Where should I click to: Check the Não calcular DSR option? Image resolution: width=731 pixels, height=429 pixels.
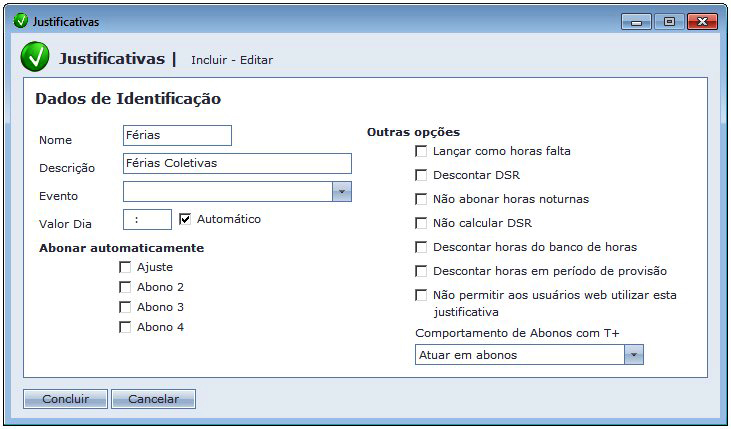(421, 223)
